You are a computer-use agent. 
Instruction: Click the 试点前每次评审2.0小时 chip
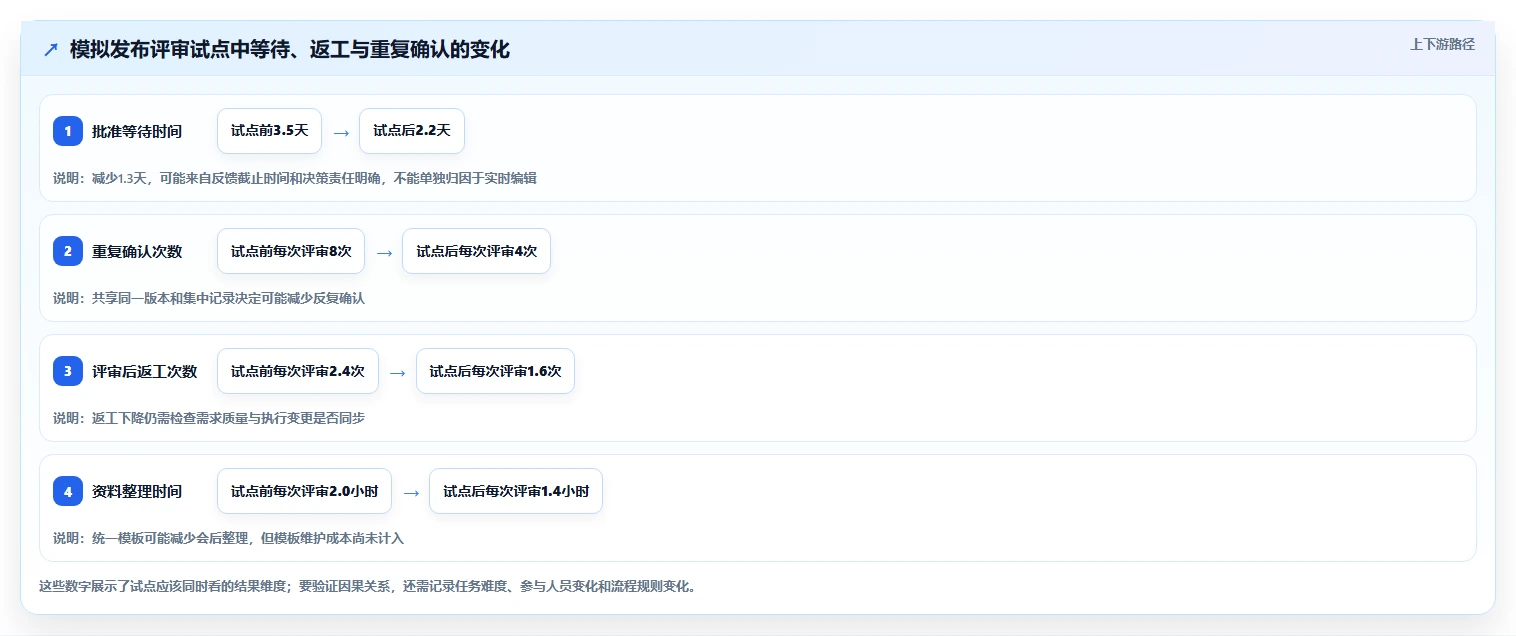click(x=304, y=491)
